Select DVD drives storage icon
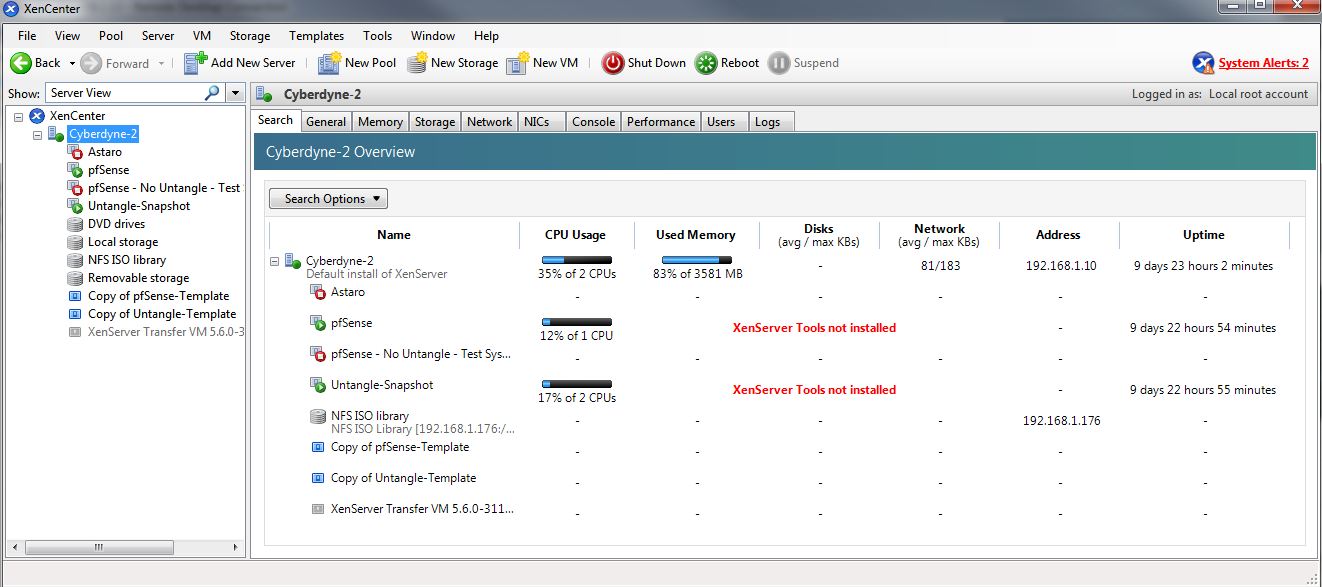Viewport: 1322px width, 587px height. point(76,224)
